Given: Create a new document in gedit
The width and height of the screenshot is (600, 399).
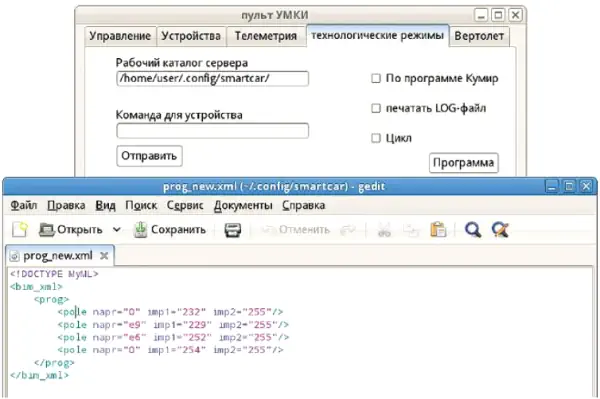Looking at the screenshot, I should click(20, 230).
